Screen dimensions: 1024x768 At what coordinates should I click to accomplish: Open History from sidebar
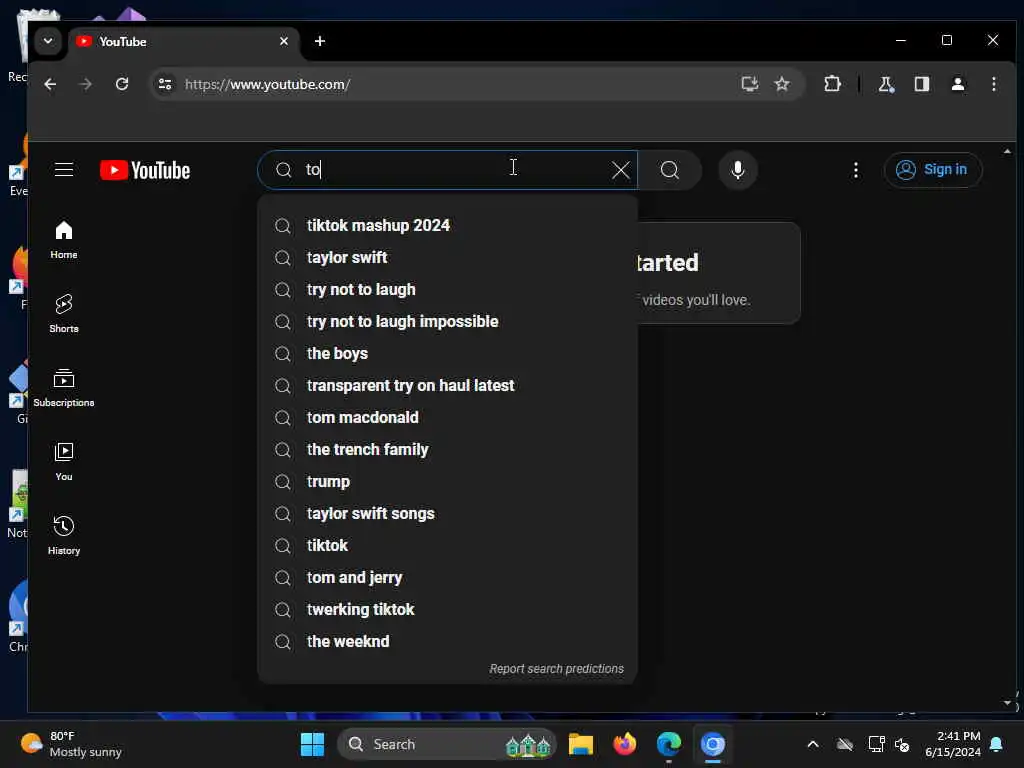click(64, 536)
